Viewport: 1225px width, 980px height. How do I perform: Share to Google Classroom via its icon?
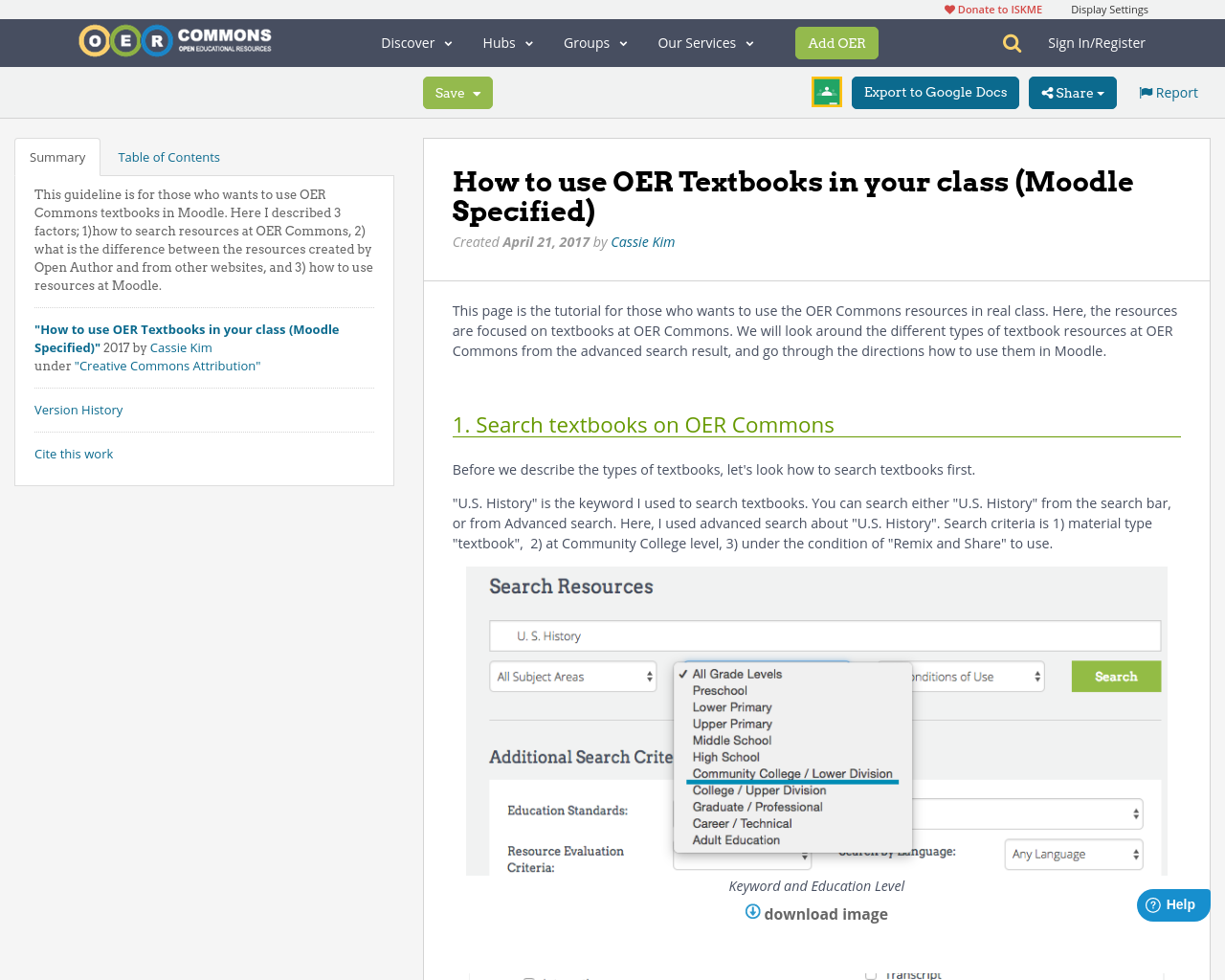[x=826, y=92]
